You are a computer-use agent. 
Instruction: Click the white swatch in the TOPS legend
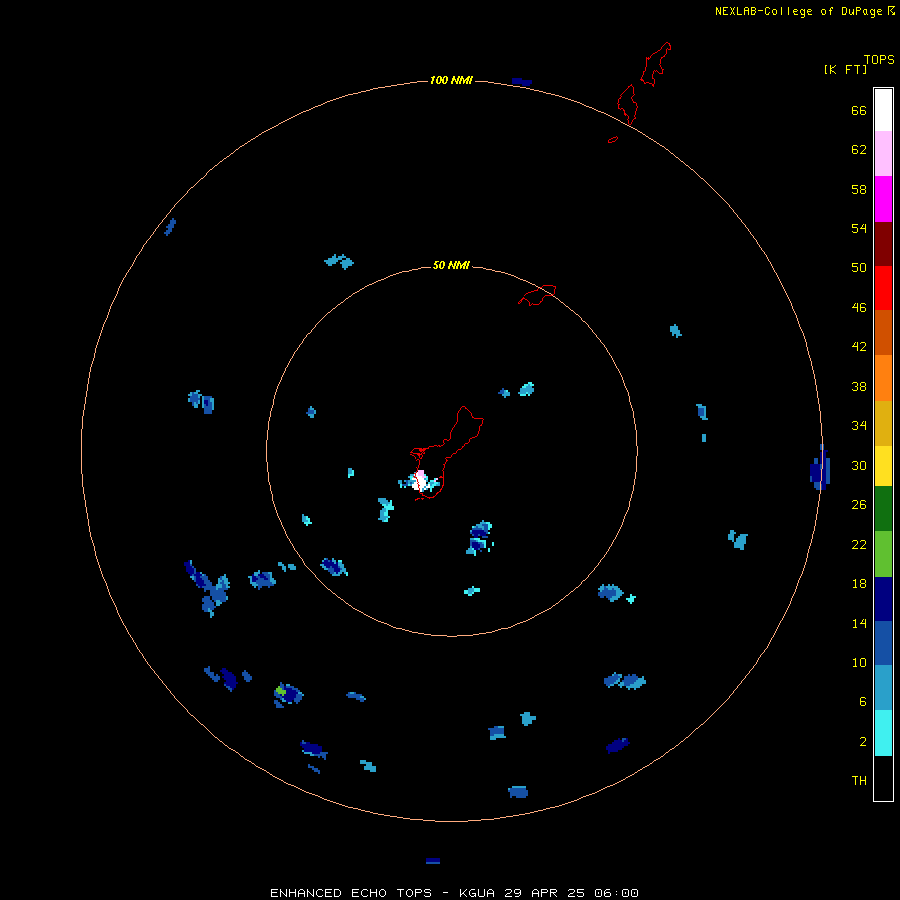[x=883, y=110]
